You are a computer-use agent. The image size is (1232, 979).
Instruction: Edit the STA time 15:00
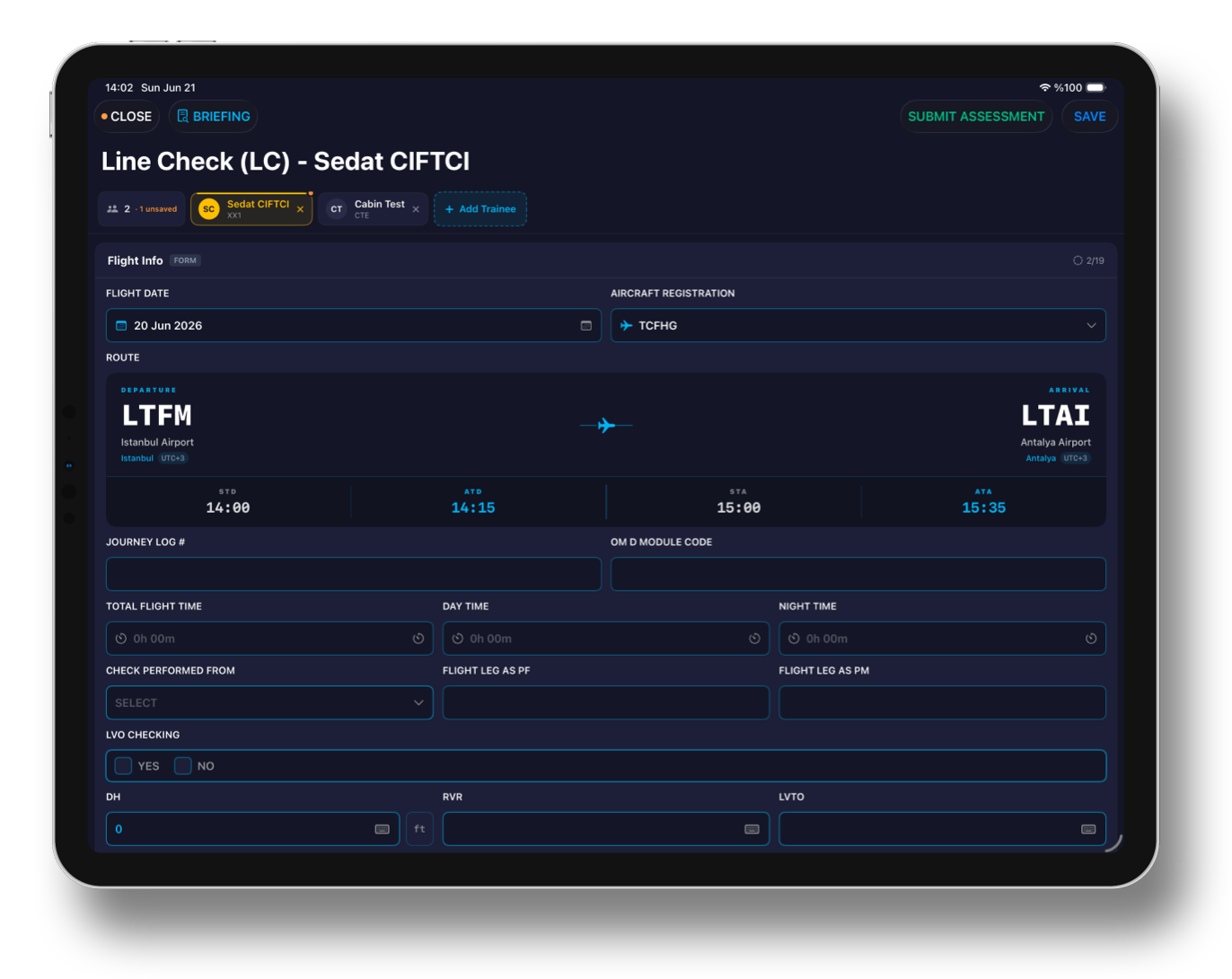point(738,507)
